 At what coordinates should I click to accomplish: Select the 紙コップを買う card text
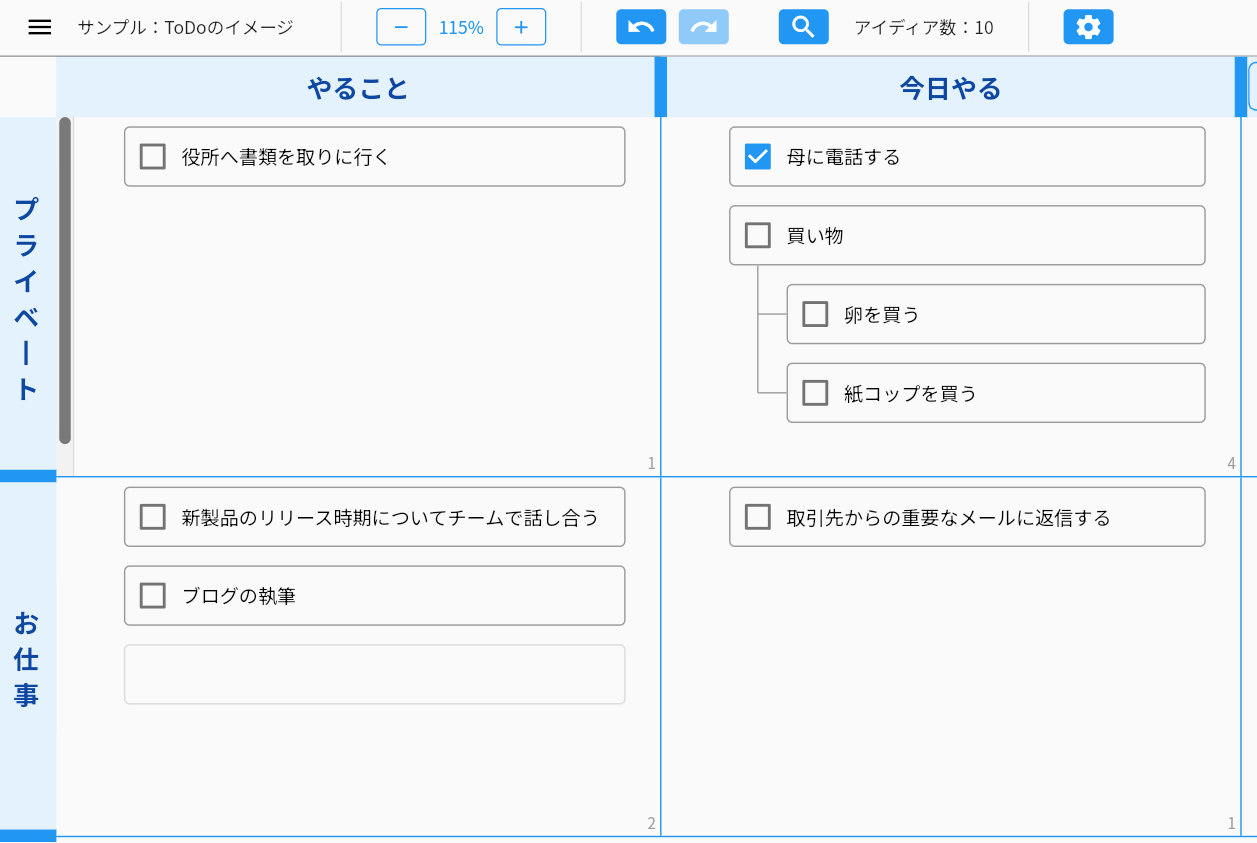pos(911,393)
